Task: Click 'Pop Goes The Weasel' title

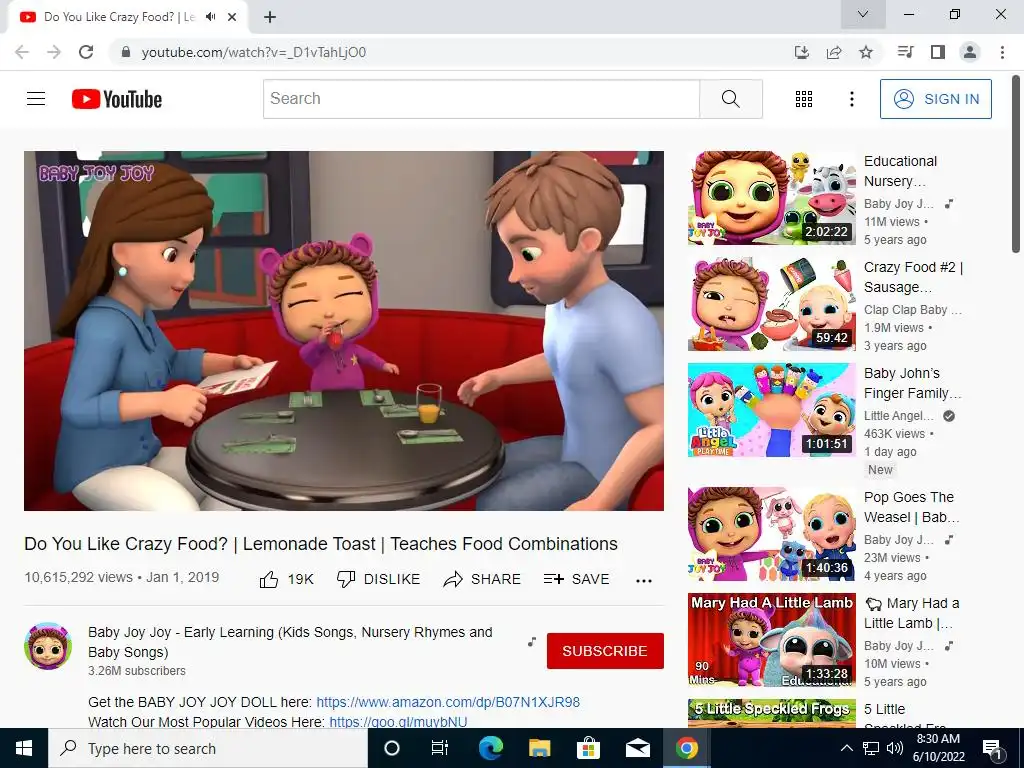Action: pos(911,507)
